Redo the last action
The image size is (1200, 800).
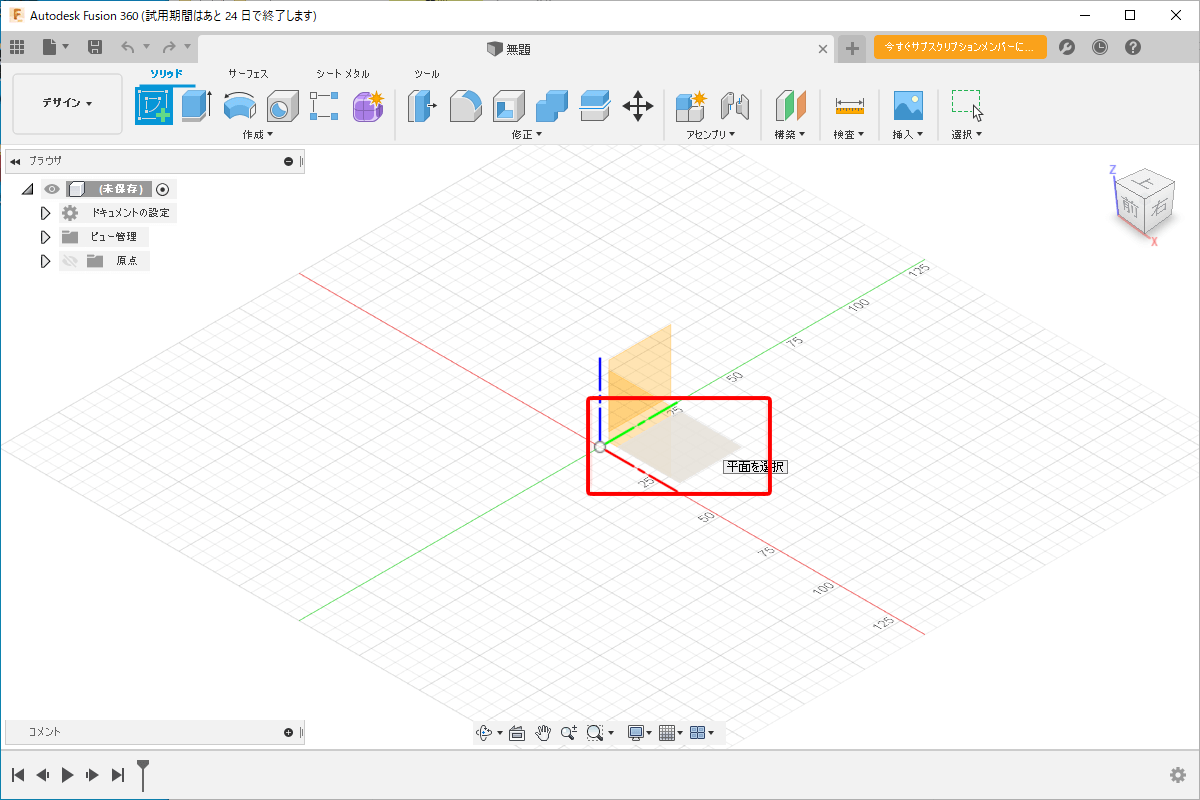[x=169, y=47]
